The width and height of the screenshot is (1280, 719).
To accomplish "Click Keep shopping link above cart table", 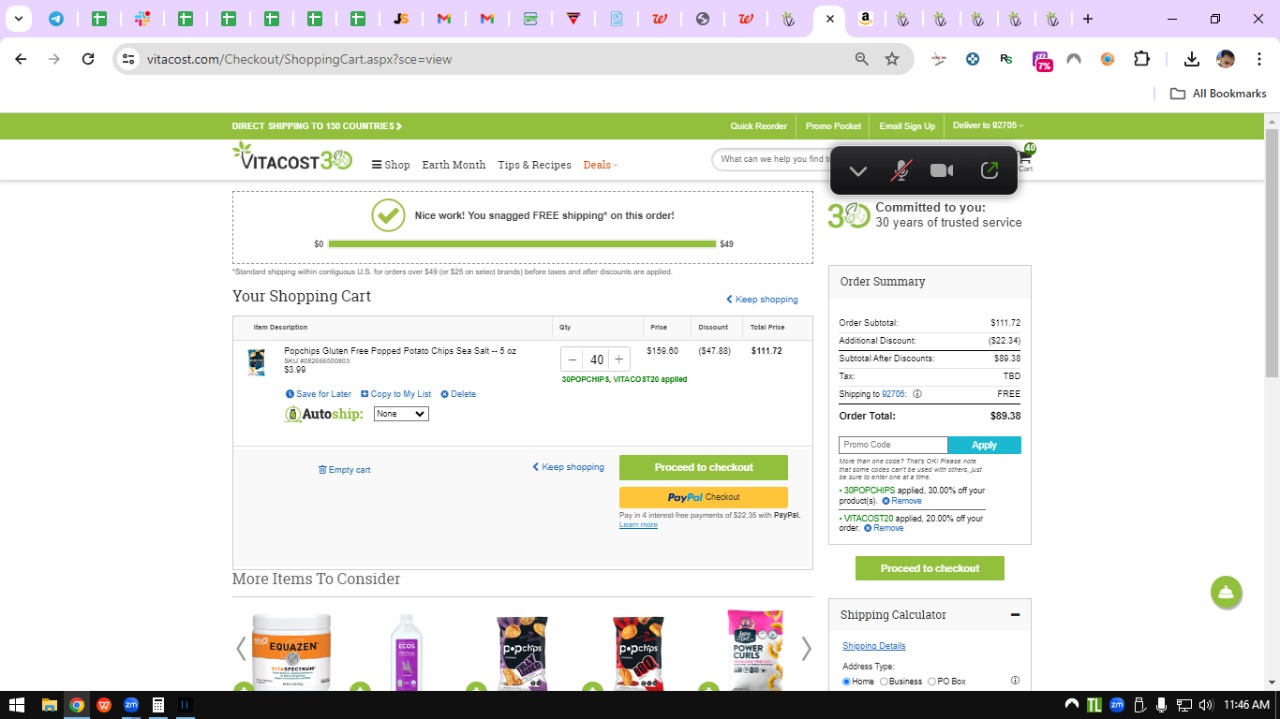I will pyautogui.click(x=762, y=299).
